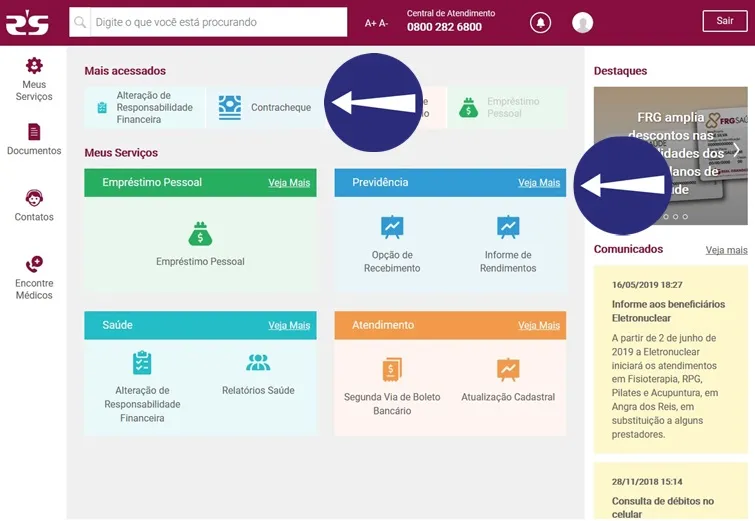Screen dimensions: 755x521
Task: Adjust font size with A+ A- control
Action: [x=376, y=23]
